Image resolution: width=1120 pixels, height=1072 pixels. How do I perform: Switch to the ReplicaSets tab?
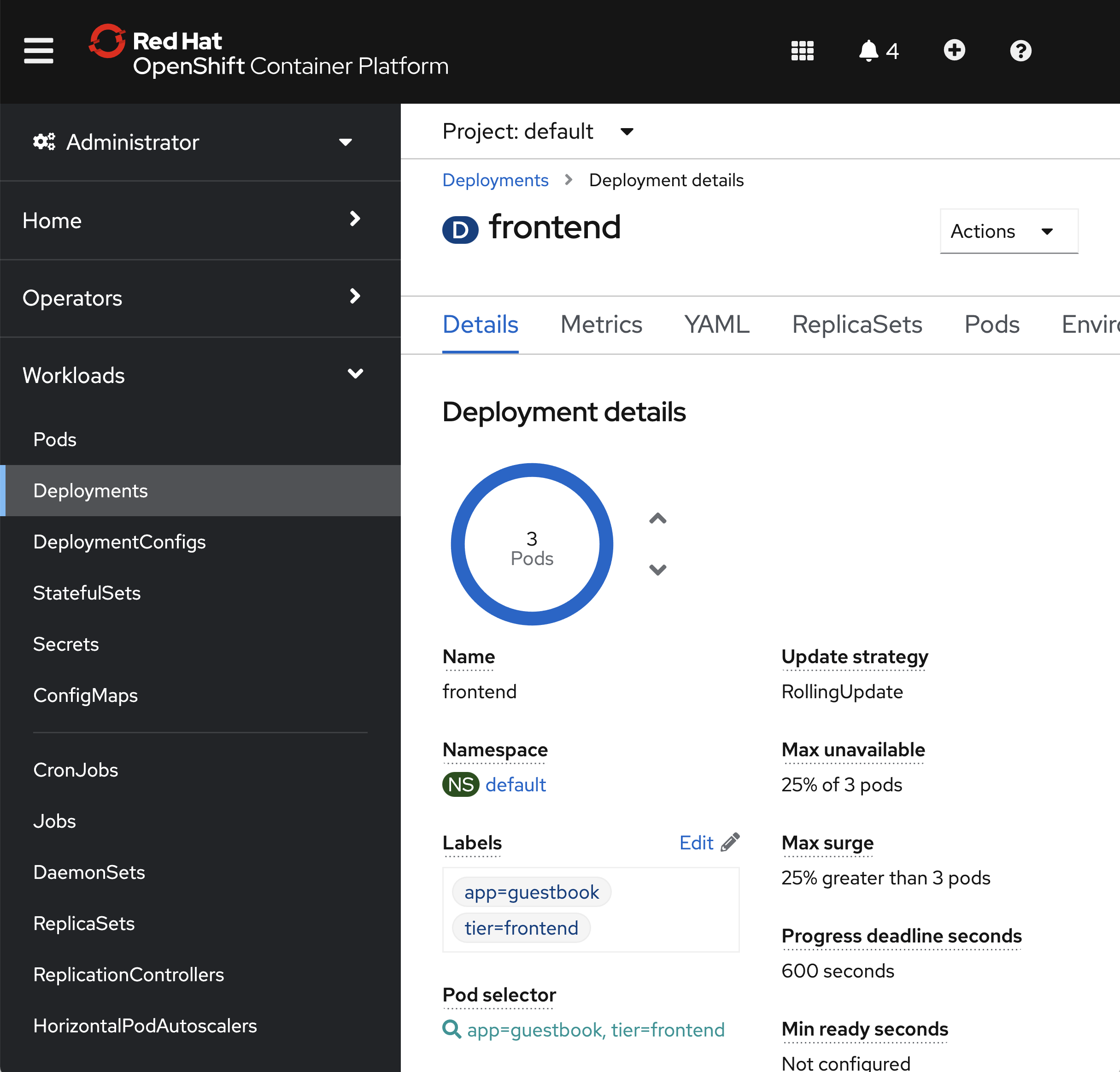(857, 324)
